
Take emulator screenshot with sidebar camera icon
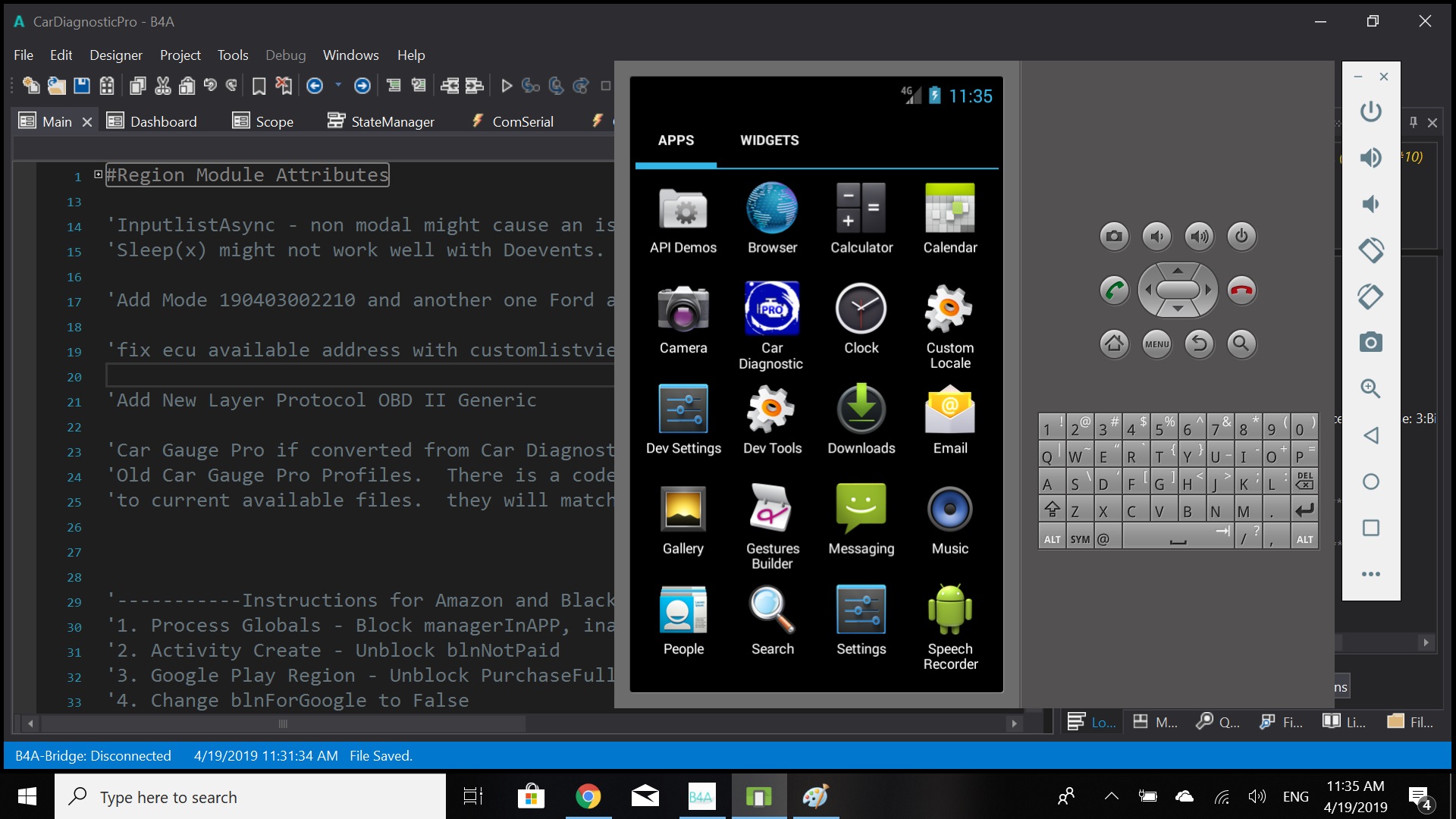click(1370, 342)
